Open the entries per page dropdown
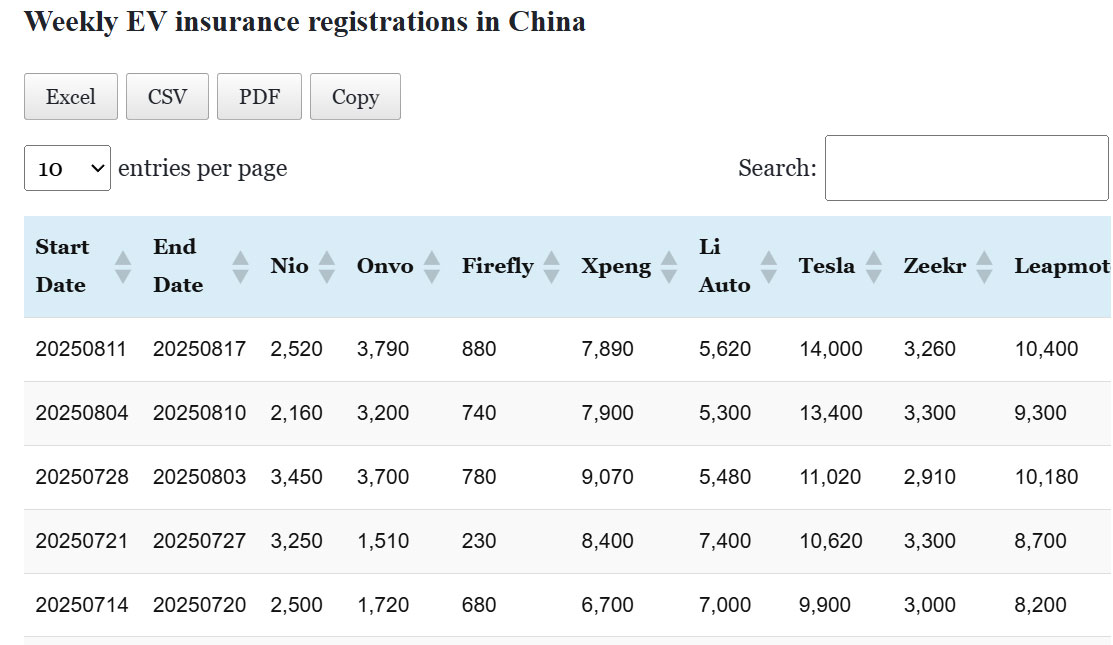Screen dimensions: 1113x645 click(x=67, y=168)
